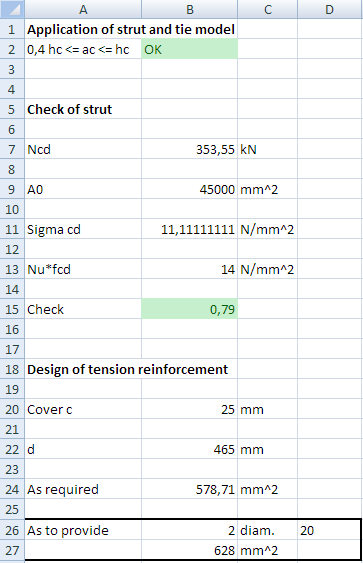Click the bar diameter 20 cell

pos(330,530)
